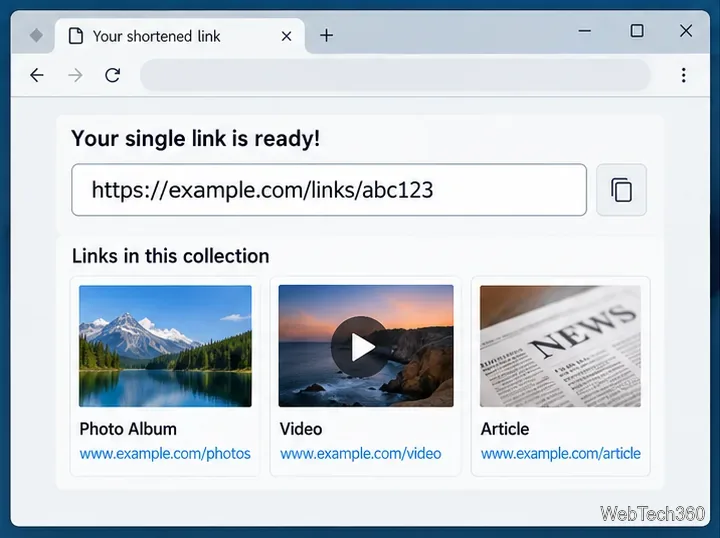Copy the shortened link with the copy icon
720x538 pixels.
pos(621,190)
